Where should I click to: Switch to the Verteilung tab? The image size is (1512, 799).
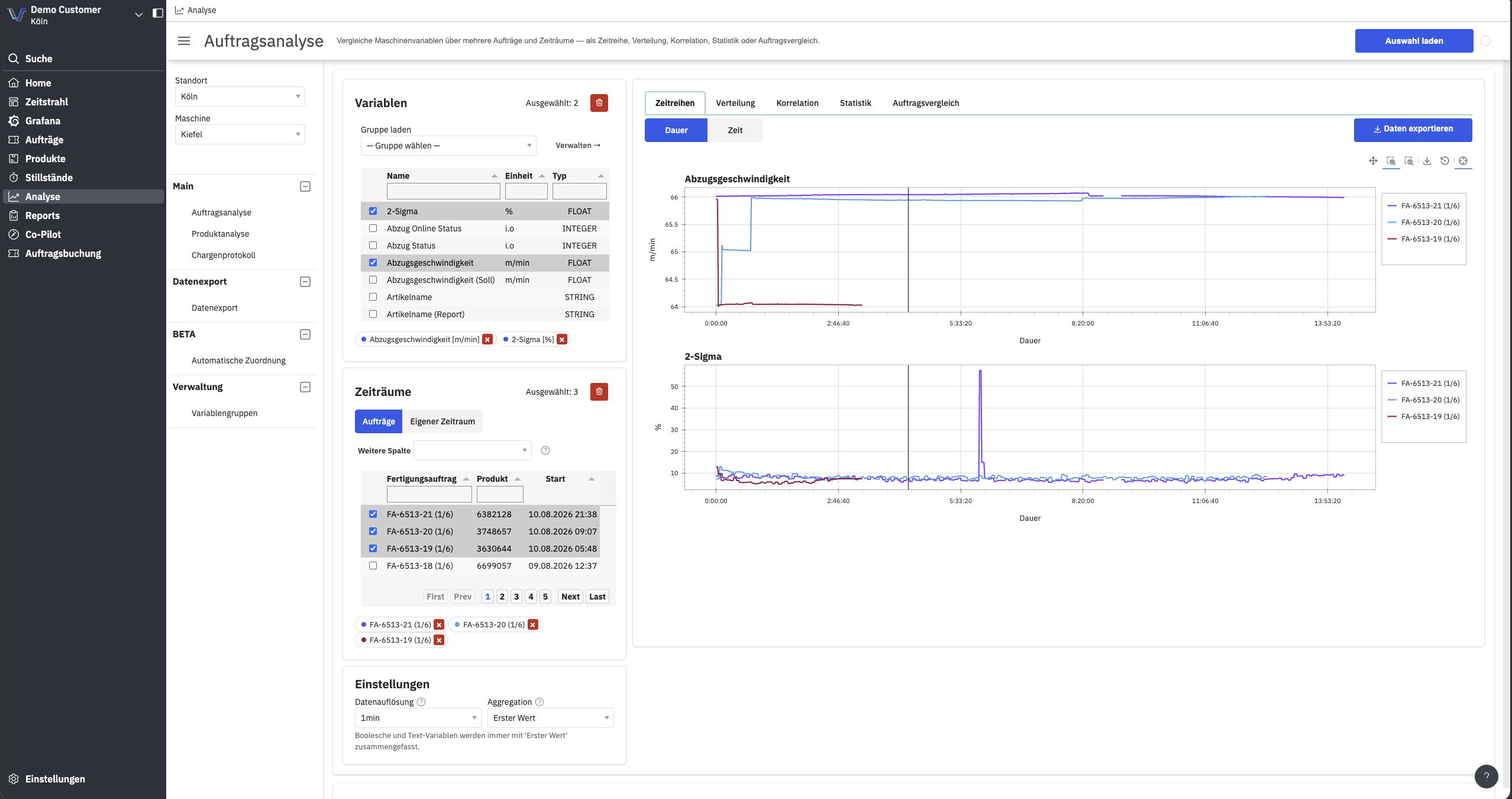(x=735, y=103)
